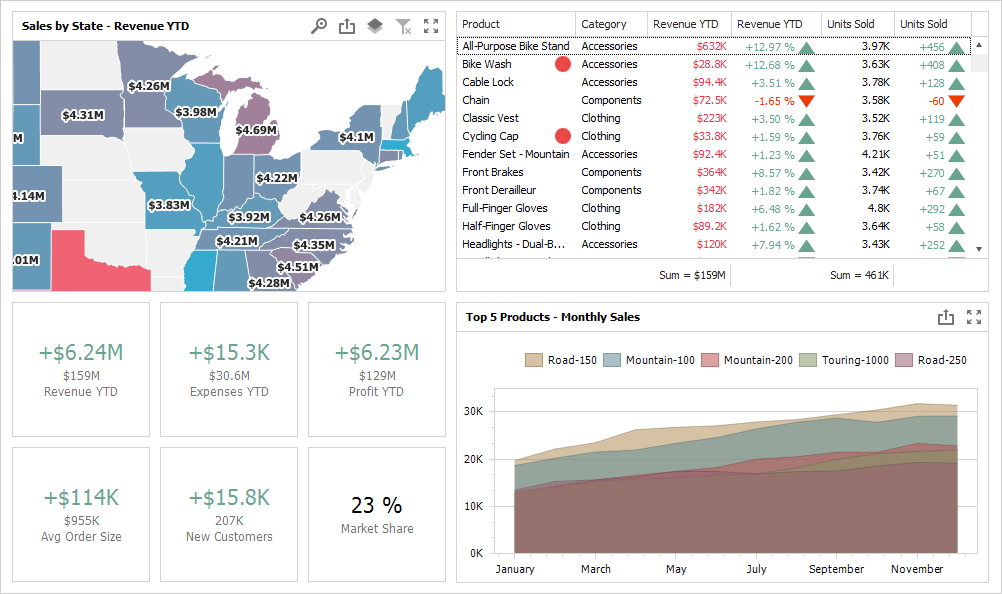
Task: Open the map Layers selector
Action: [374, 26]
